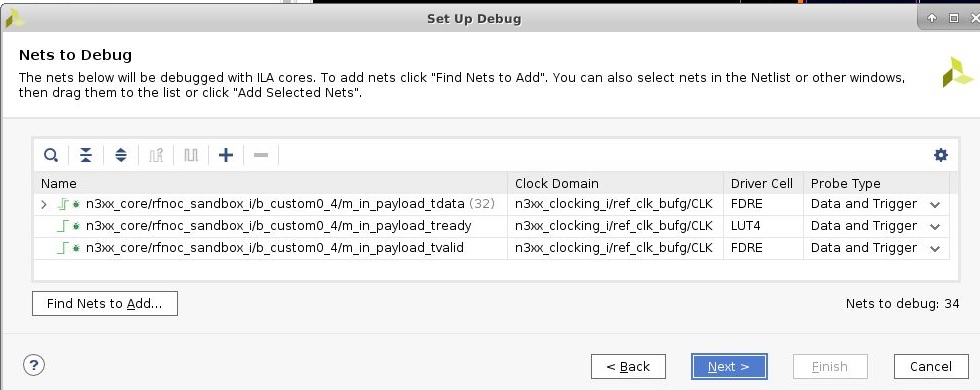
Task: Click the help question mark icon
Action: point(34,365)
